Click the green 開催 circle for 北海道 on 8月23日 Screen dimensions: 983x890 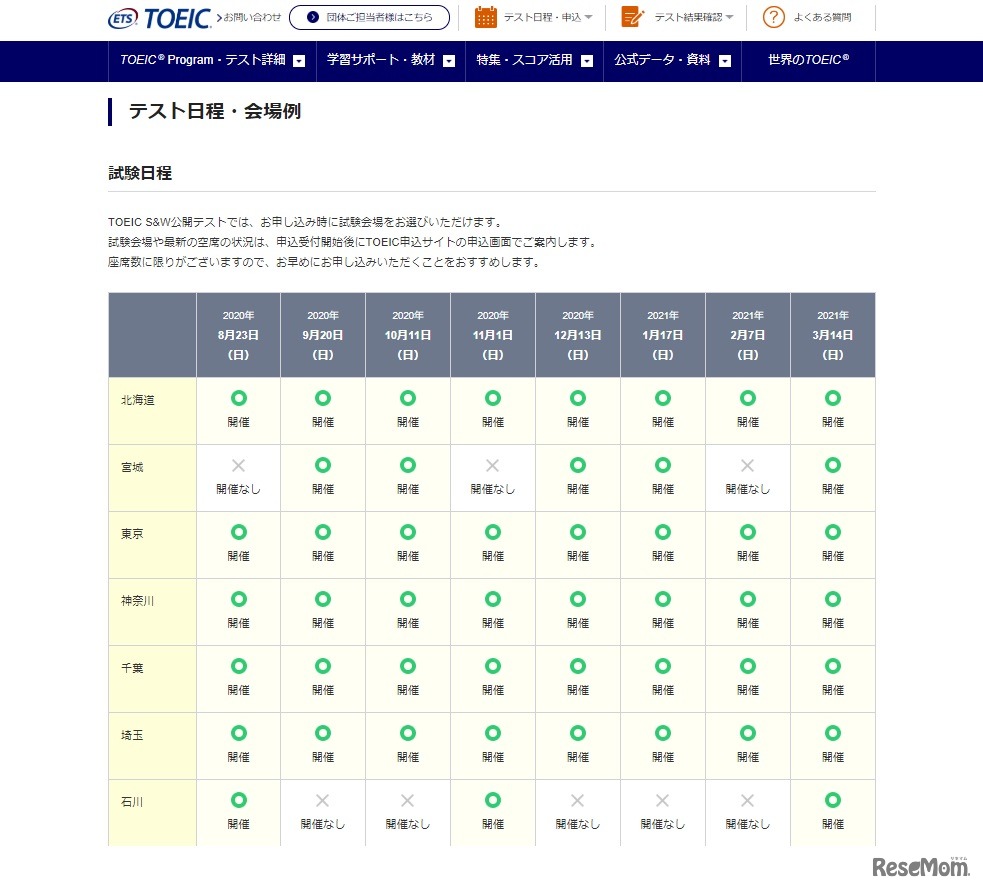[x=238, y=398]
